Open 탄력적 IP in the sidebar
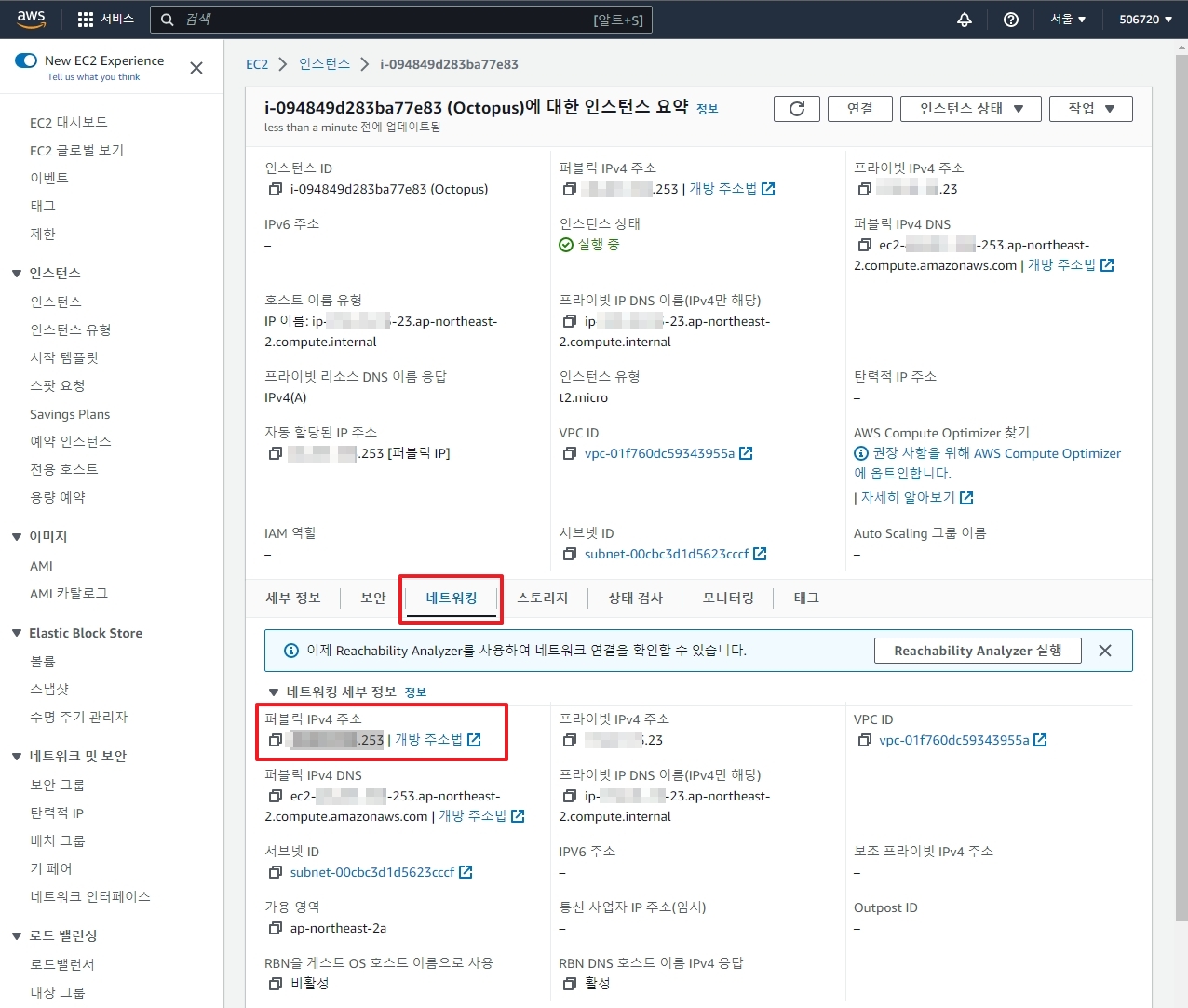1188x1008 pixels. point(57,813)
